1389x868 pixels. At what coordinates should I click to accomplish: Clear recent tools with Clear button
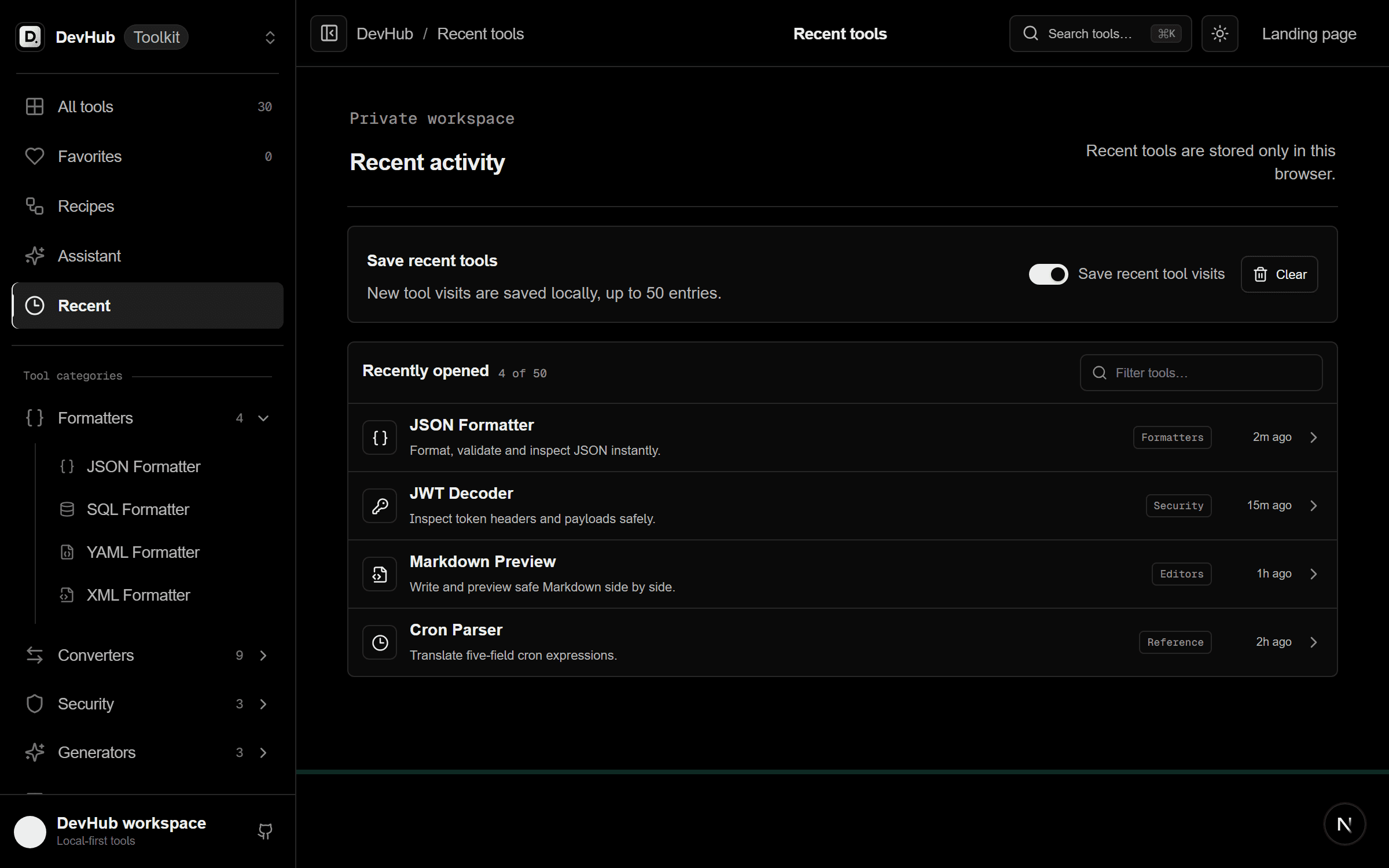(x=1279, y=274)
